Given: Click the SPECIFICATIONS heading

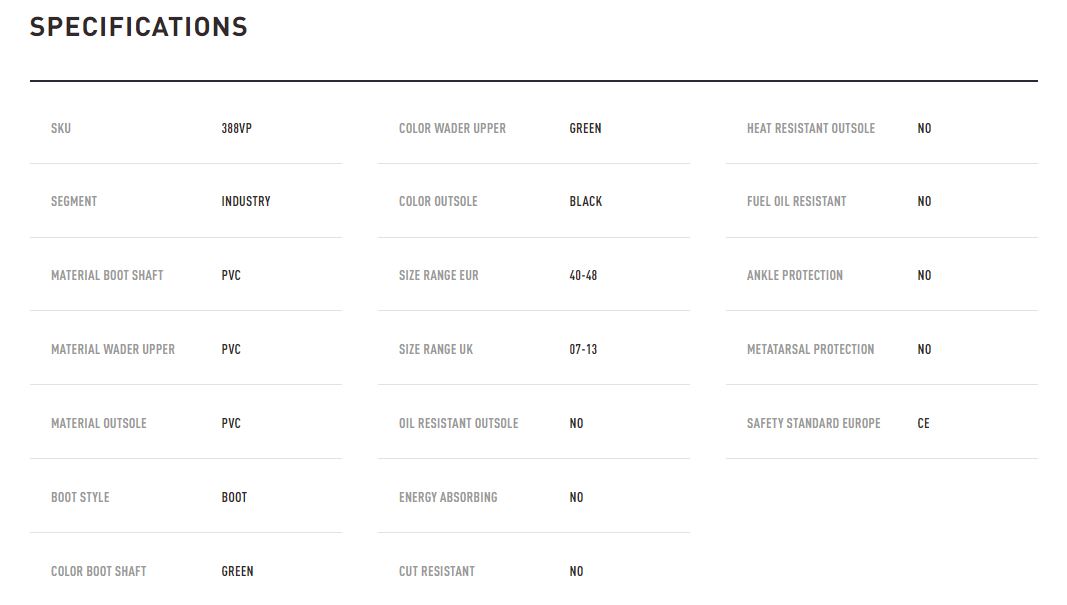Looking at the screenshot, I should pos(138,27).
